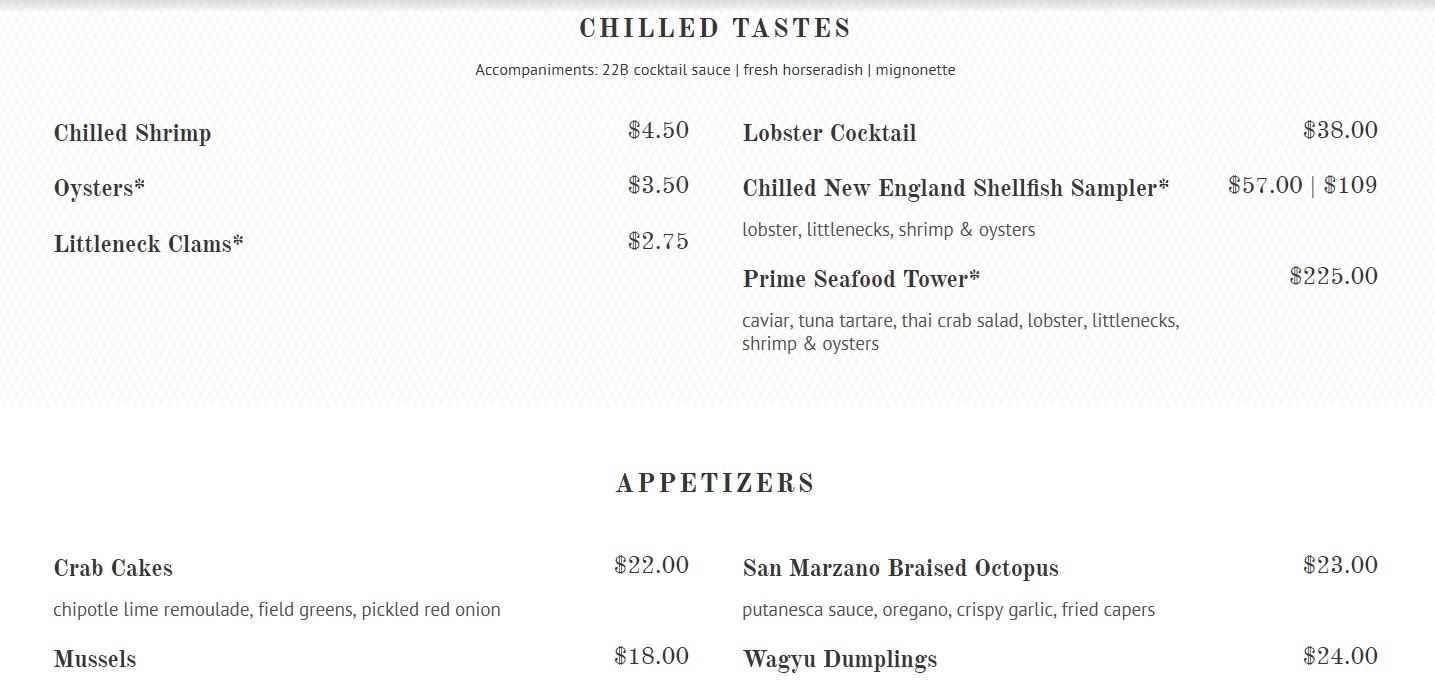Click the Oysters menu item name
The width and height of the screenshot is (1435, 688).
tap(99, 188)
